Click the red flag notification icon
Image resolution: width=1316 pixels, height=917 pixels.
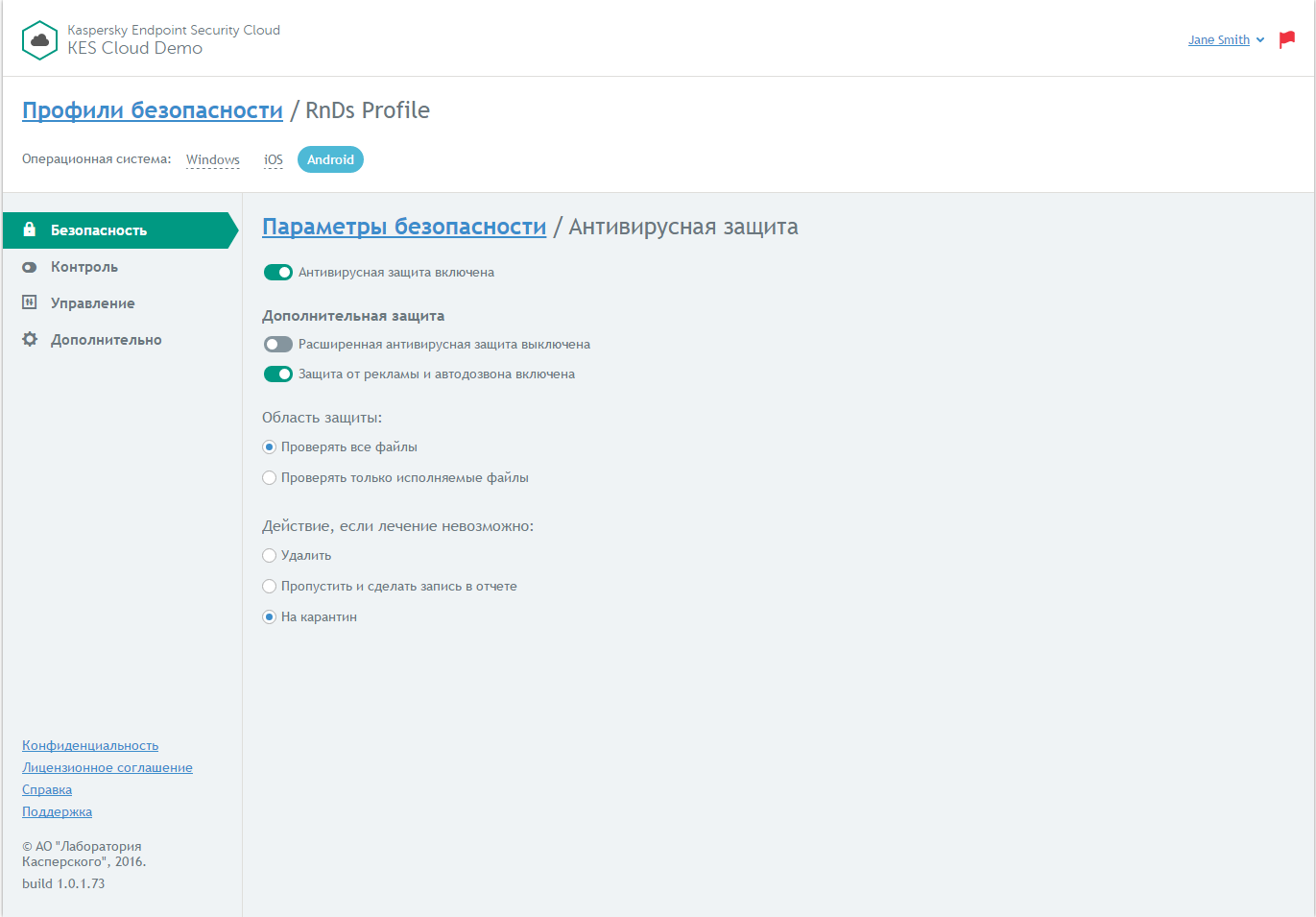[x=1287, y=39]
